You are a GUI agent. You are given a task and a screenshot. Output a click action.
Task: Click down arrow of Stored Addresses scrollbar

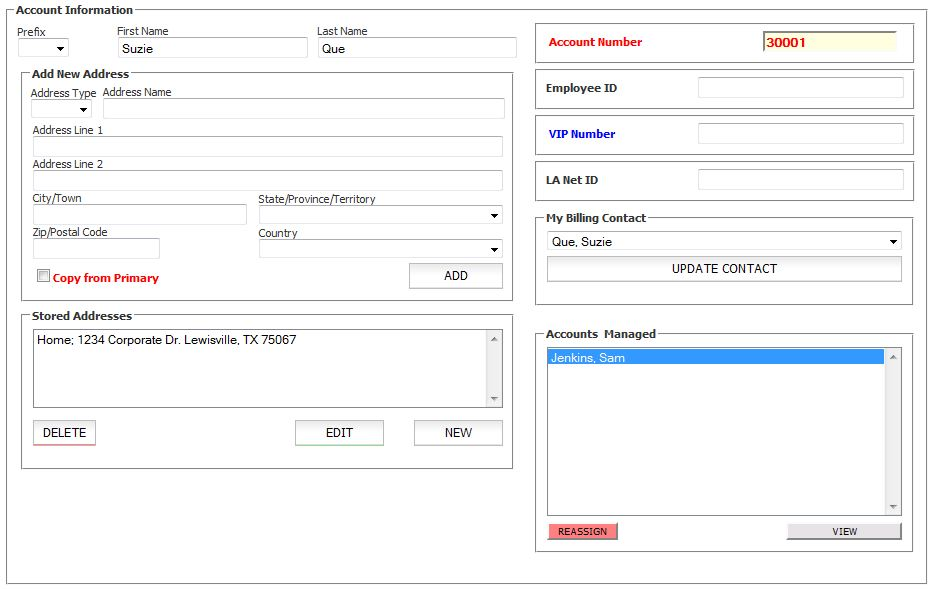point(494,399)
